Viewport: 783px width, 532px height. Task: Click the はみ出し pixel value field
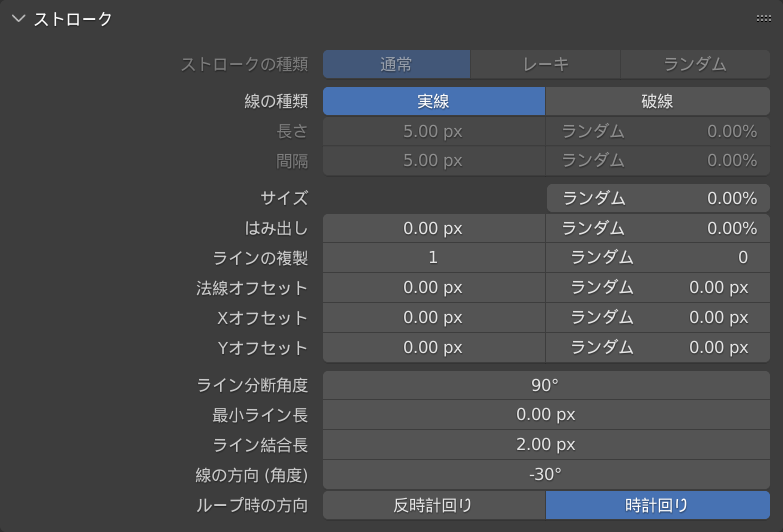click(433, 228)
